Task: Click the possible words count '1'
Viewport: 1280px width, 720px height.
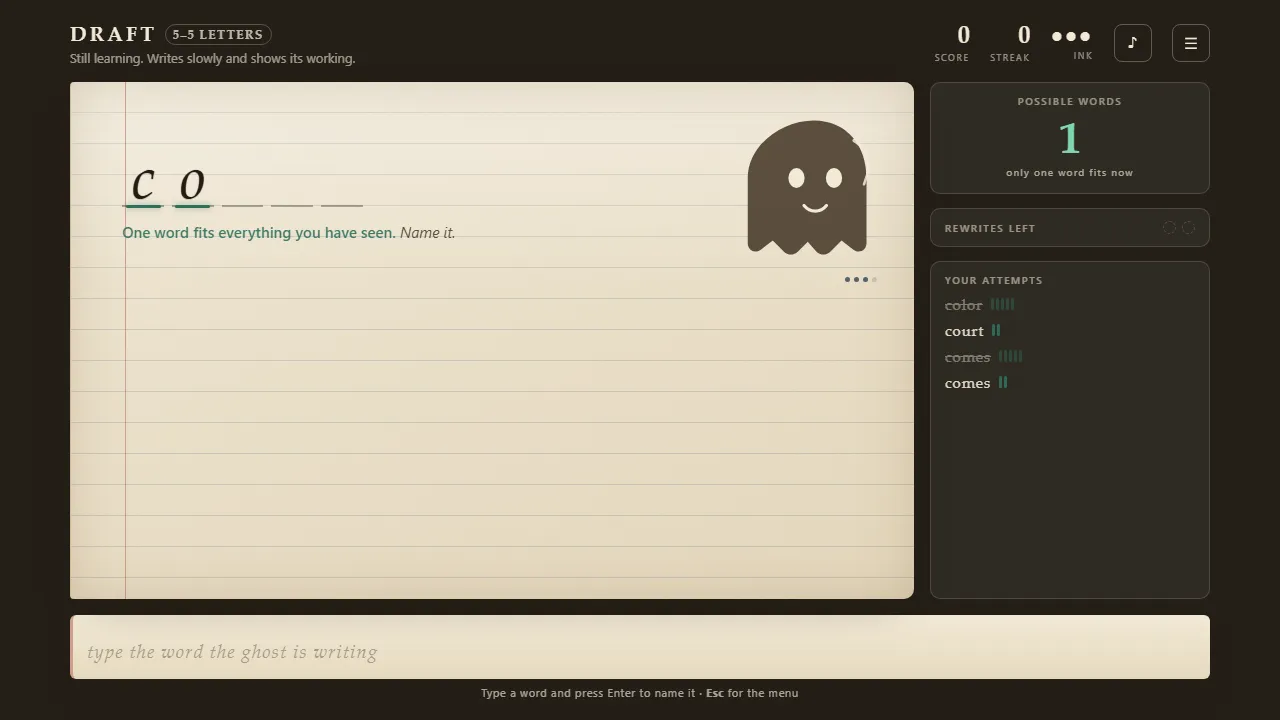Action: (1069, 138)
